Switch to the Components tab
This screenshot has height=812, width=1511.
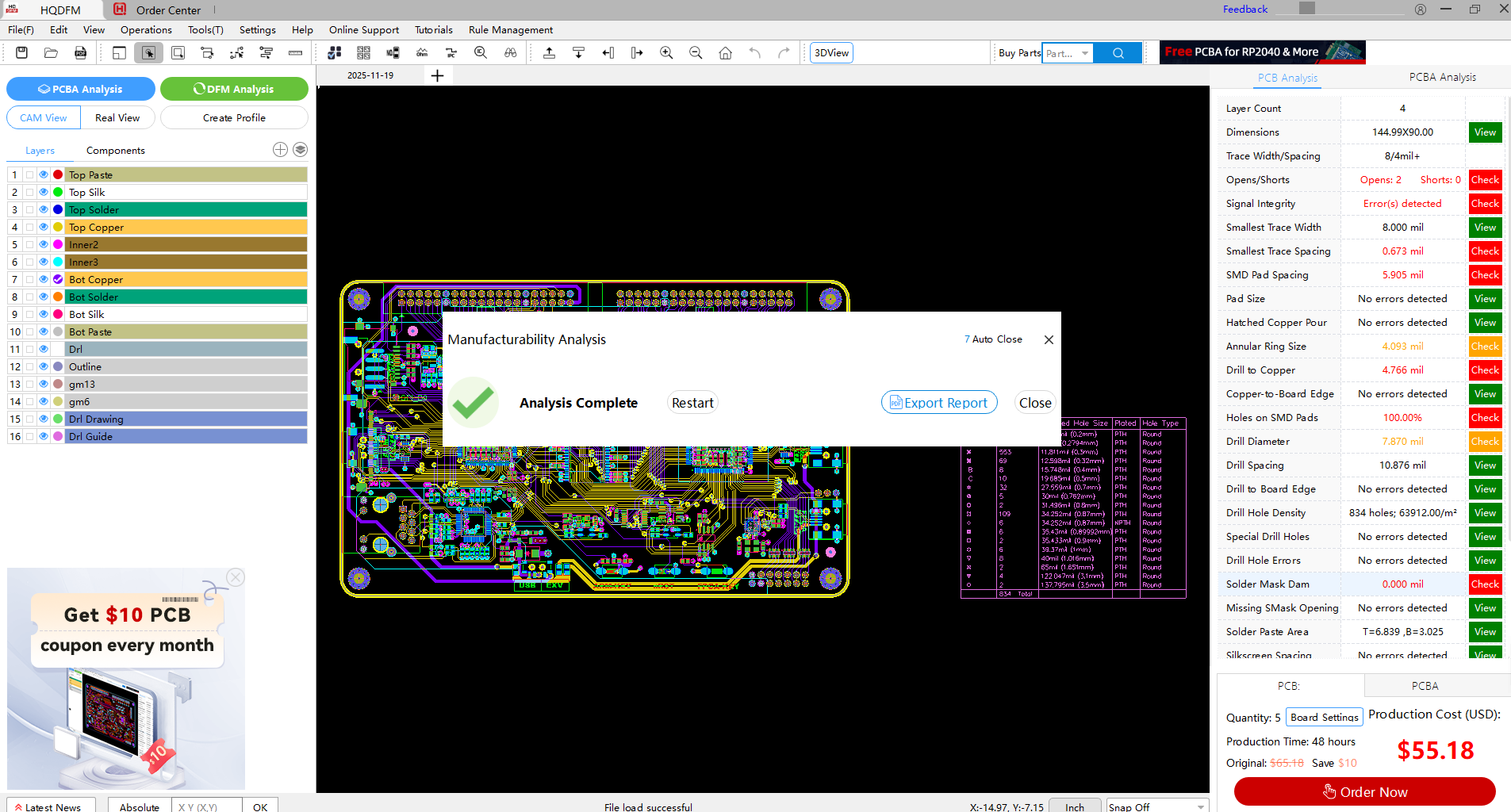[115, 151]
